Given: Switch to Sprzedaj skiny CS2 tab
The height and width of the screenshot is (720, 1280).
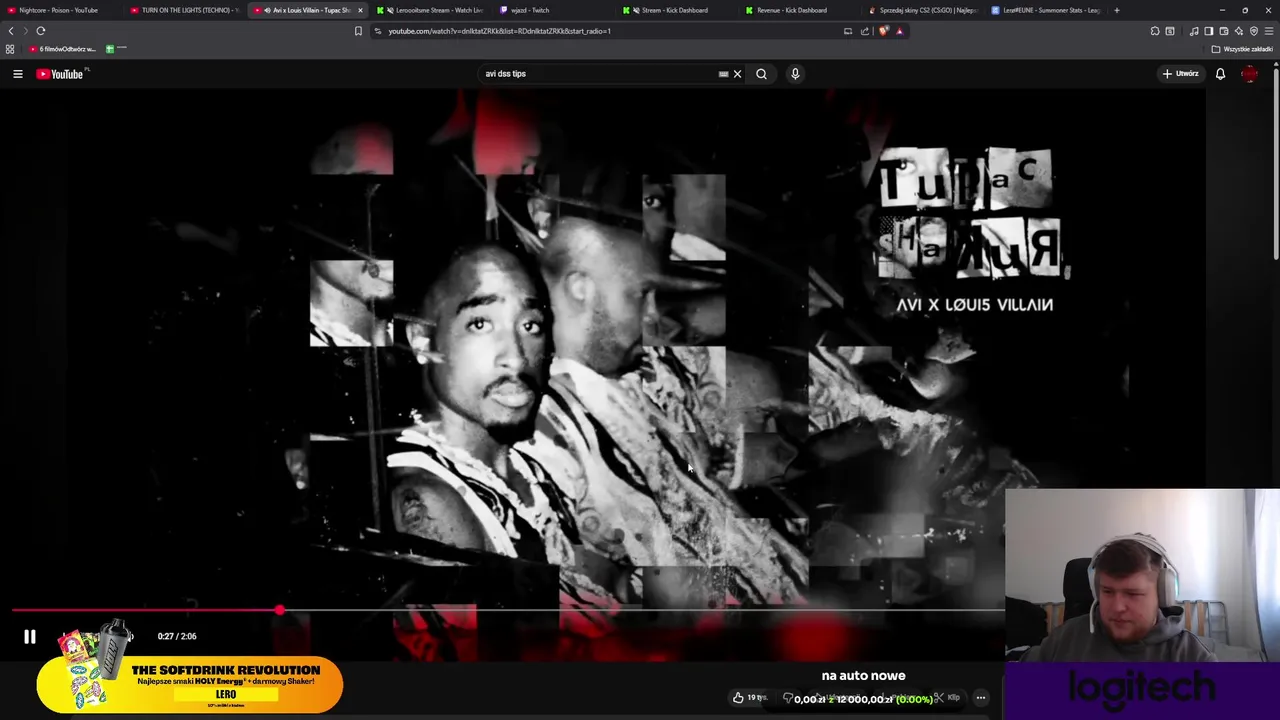Looking at the screenshot, I should [922, 10].
